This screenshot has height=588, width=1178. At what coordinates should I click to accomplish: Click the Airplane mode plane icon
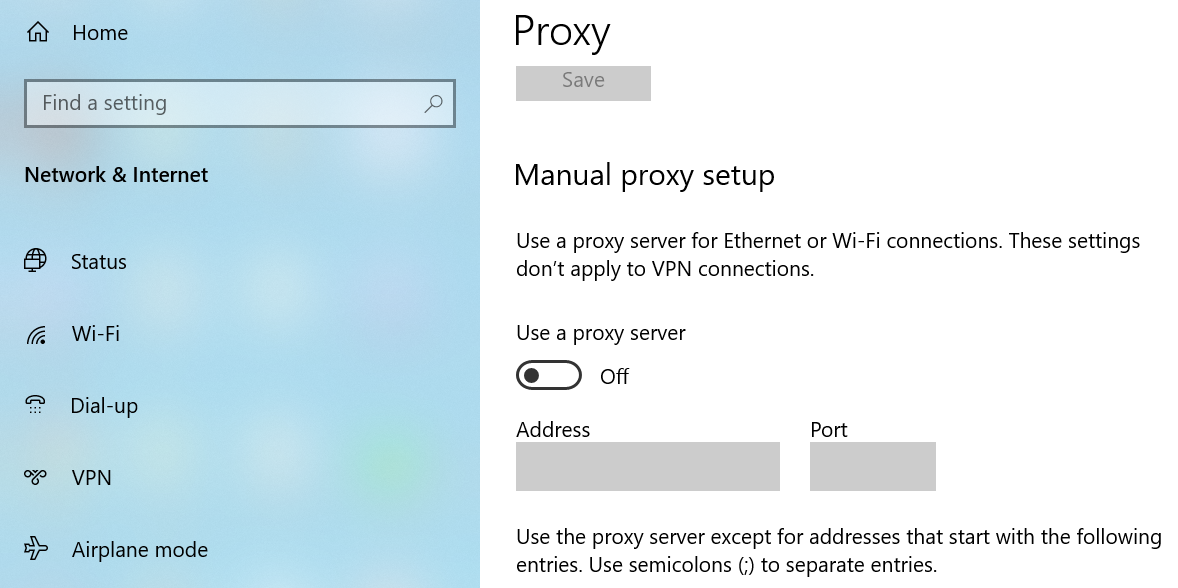coord(36,549)
